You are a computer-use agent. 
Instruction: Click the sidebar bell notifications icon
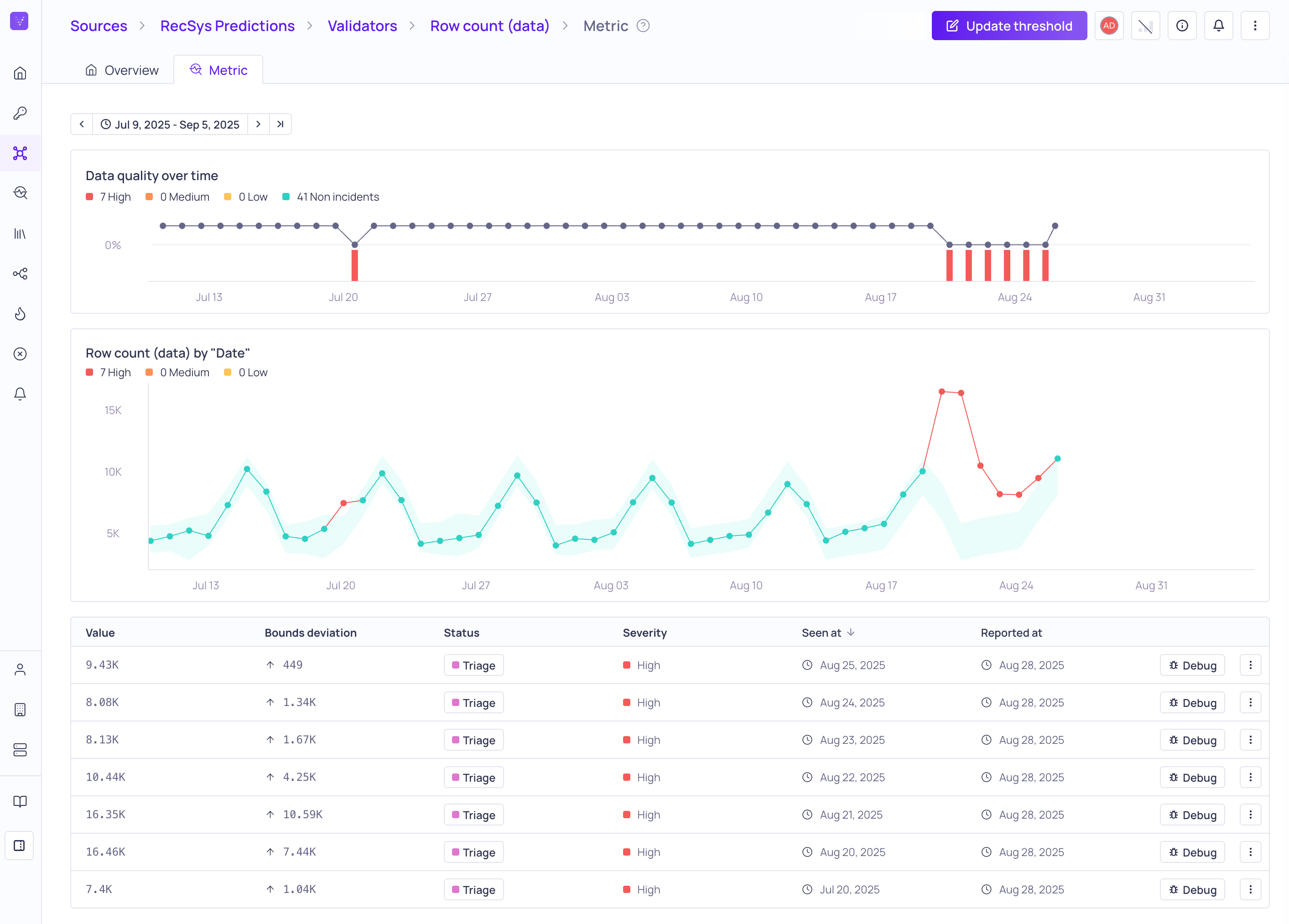[x=20, y=394]
